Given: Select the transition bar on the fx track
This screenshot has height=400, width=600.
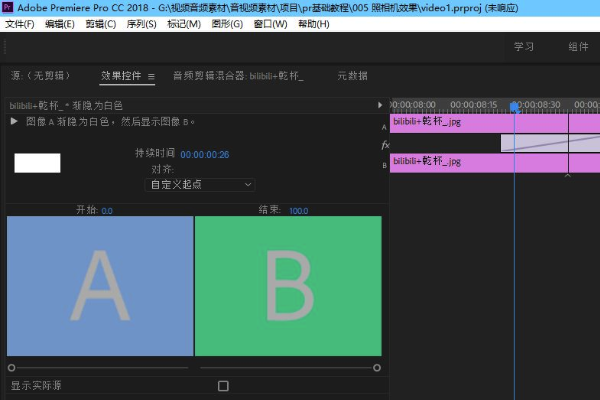Looking at the screenshot, I should click(550, 143).
